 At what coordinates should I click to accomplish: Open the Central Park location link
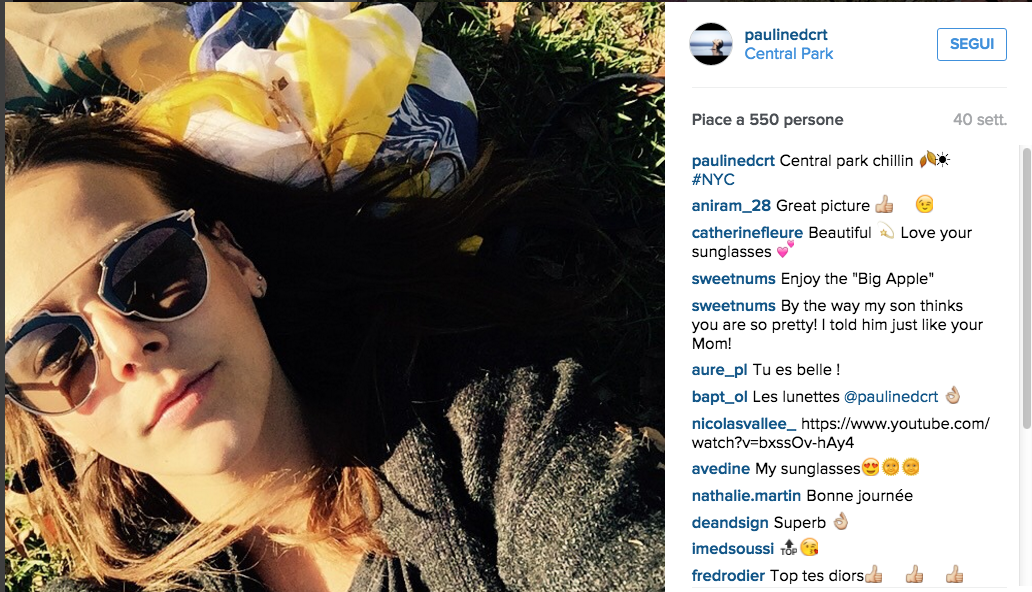(788, 54)
